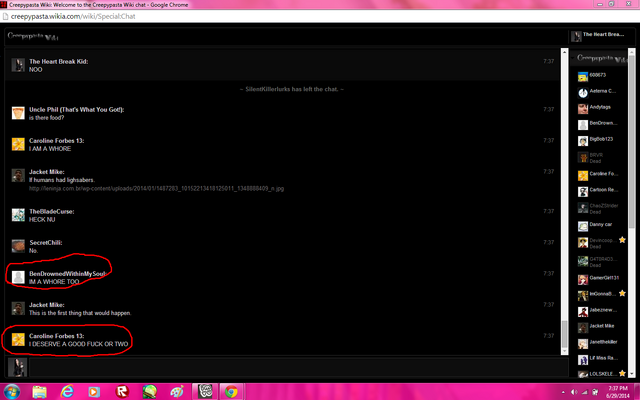Viewport: 640px width, 400px height.
Task: Open Windows Explorer from the taskbar
Action: pos(40,392)
